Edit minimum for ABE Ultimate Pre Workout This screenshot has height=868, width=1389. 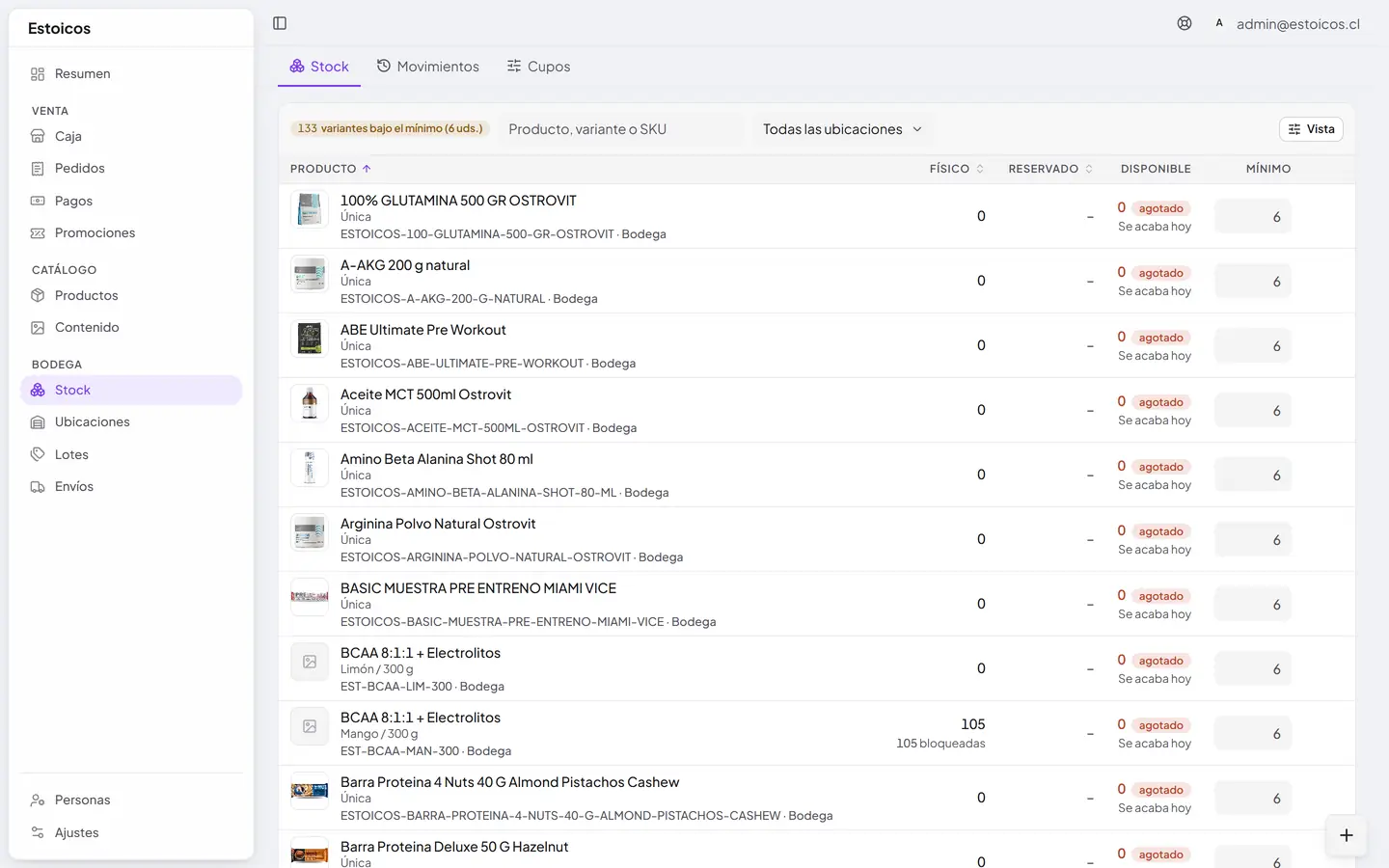[1252, 346]
